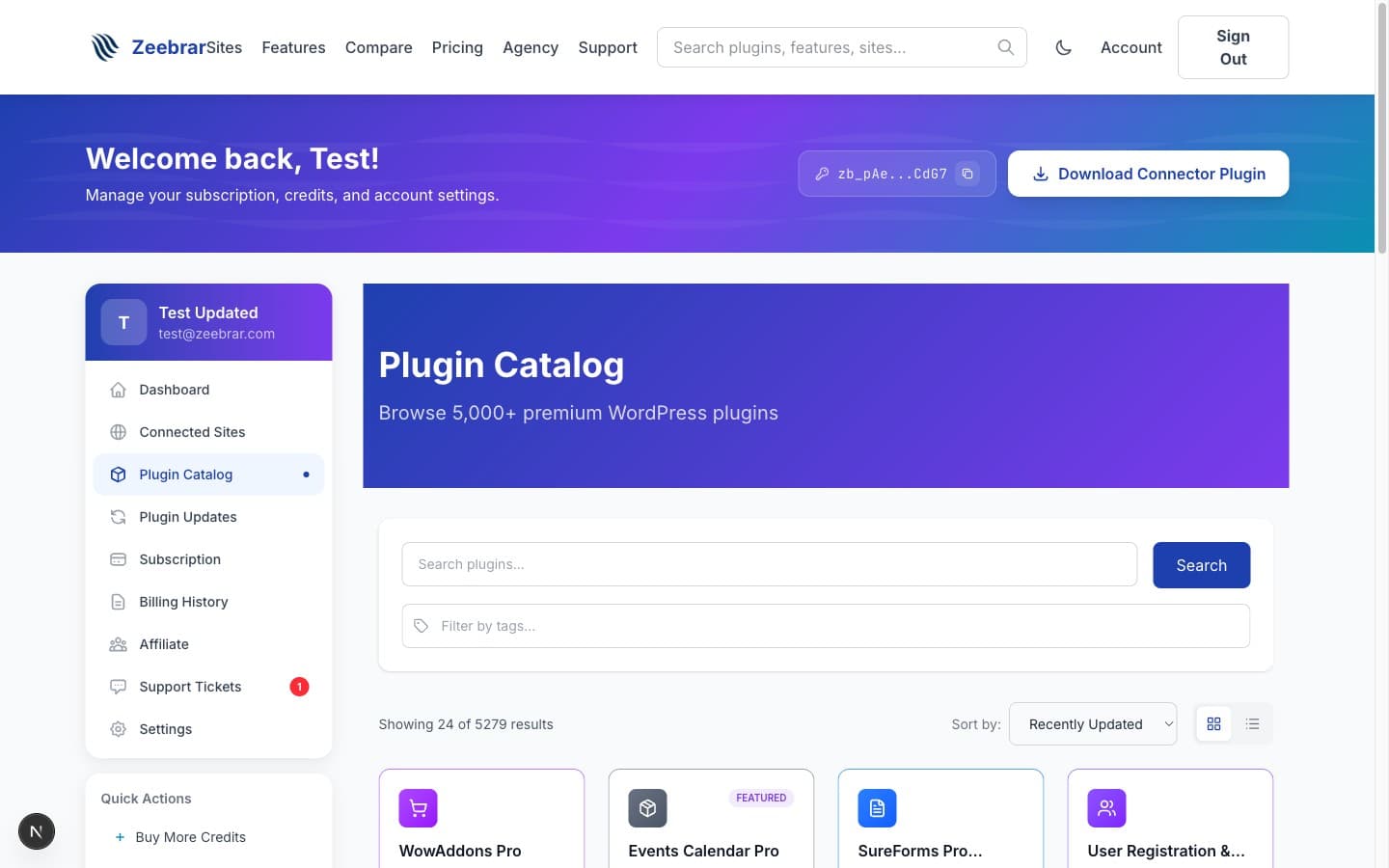Screen dimensions: 1389x868
Task: Click the red badge on Support Tickets
Action: point(299,687)
